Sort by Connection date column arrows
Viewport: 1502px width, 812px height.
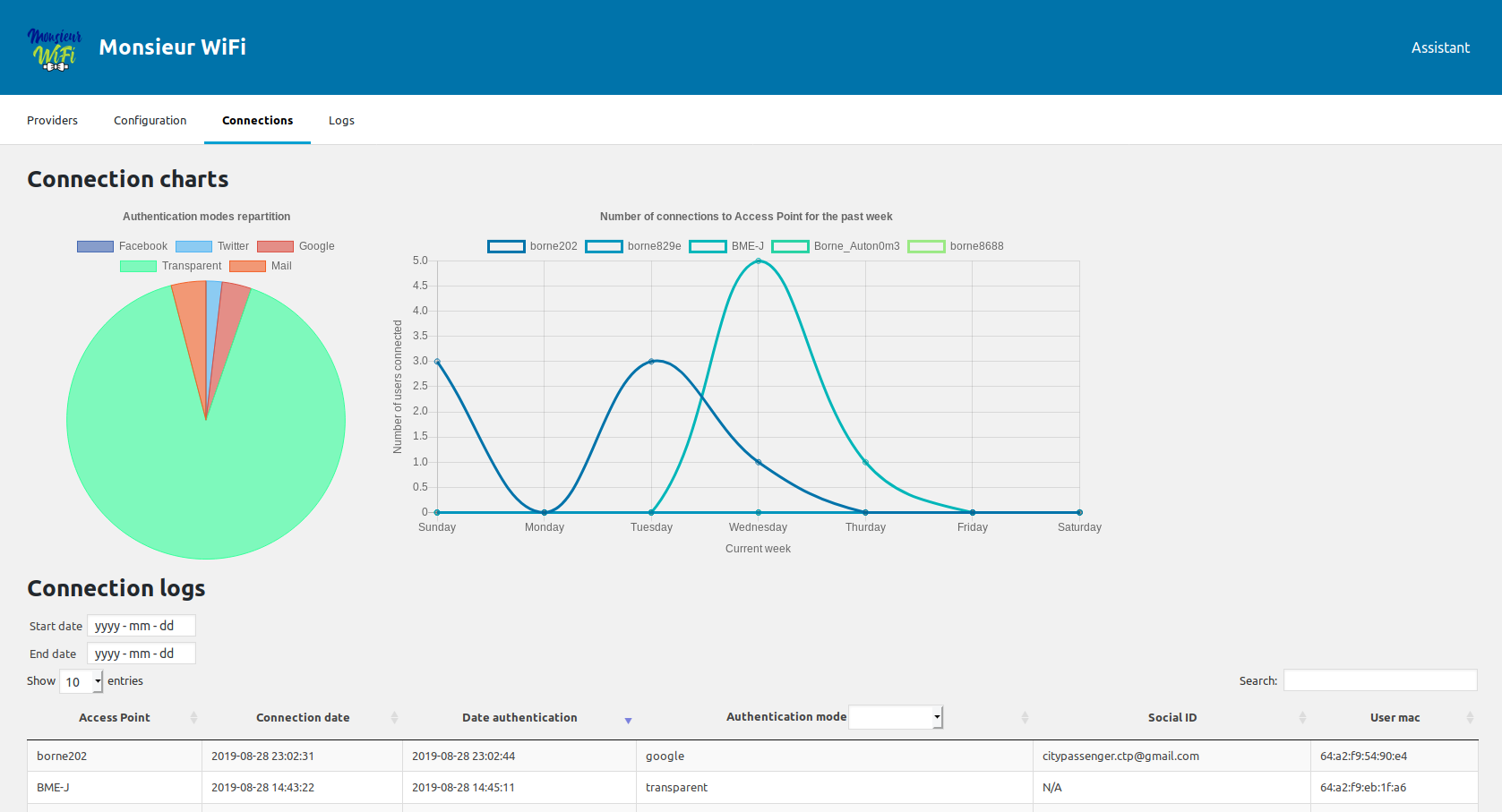click(394, 718)
